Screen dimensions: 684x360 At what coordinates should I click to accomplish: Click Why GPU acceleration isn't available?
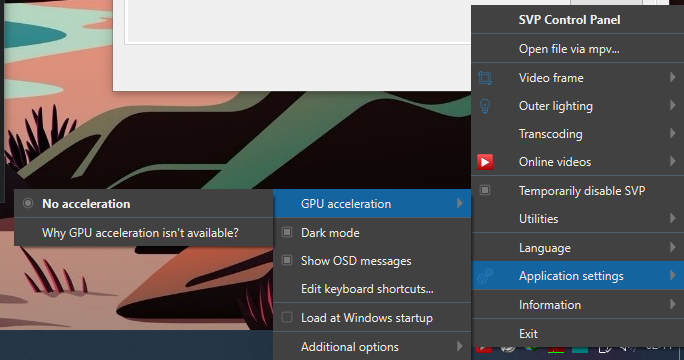(x=144, y=233)
